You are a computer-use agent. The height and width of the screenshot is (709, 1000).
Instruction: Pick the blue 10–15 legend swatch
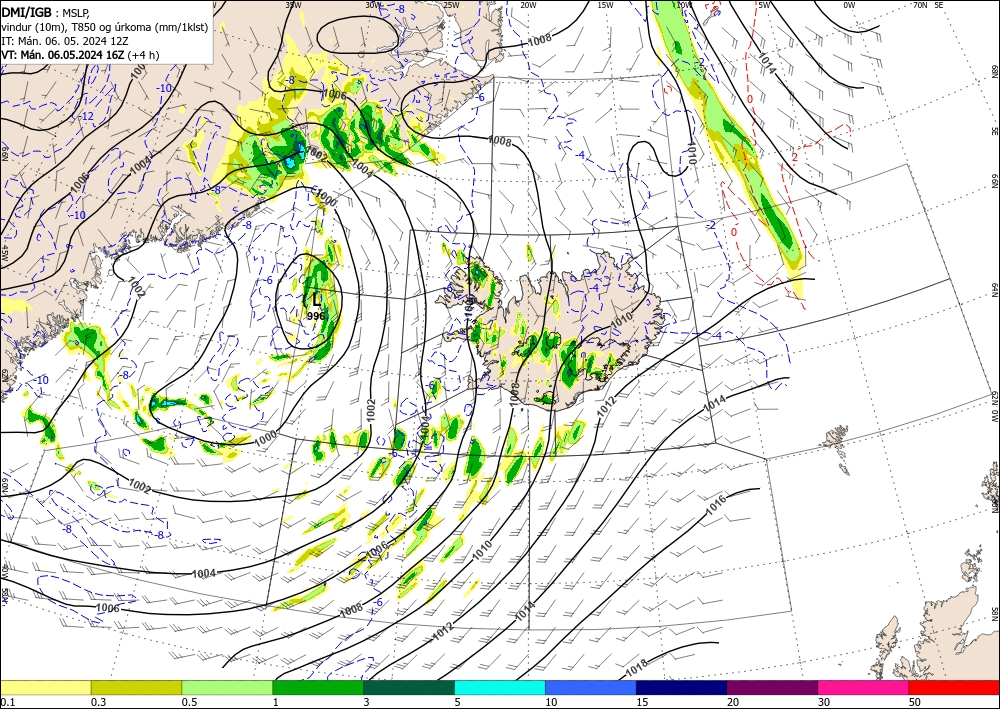(591, 687)
